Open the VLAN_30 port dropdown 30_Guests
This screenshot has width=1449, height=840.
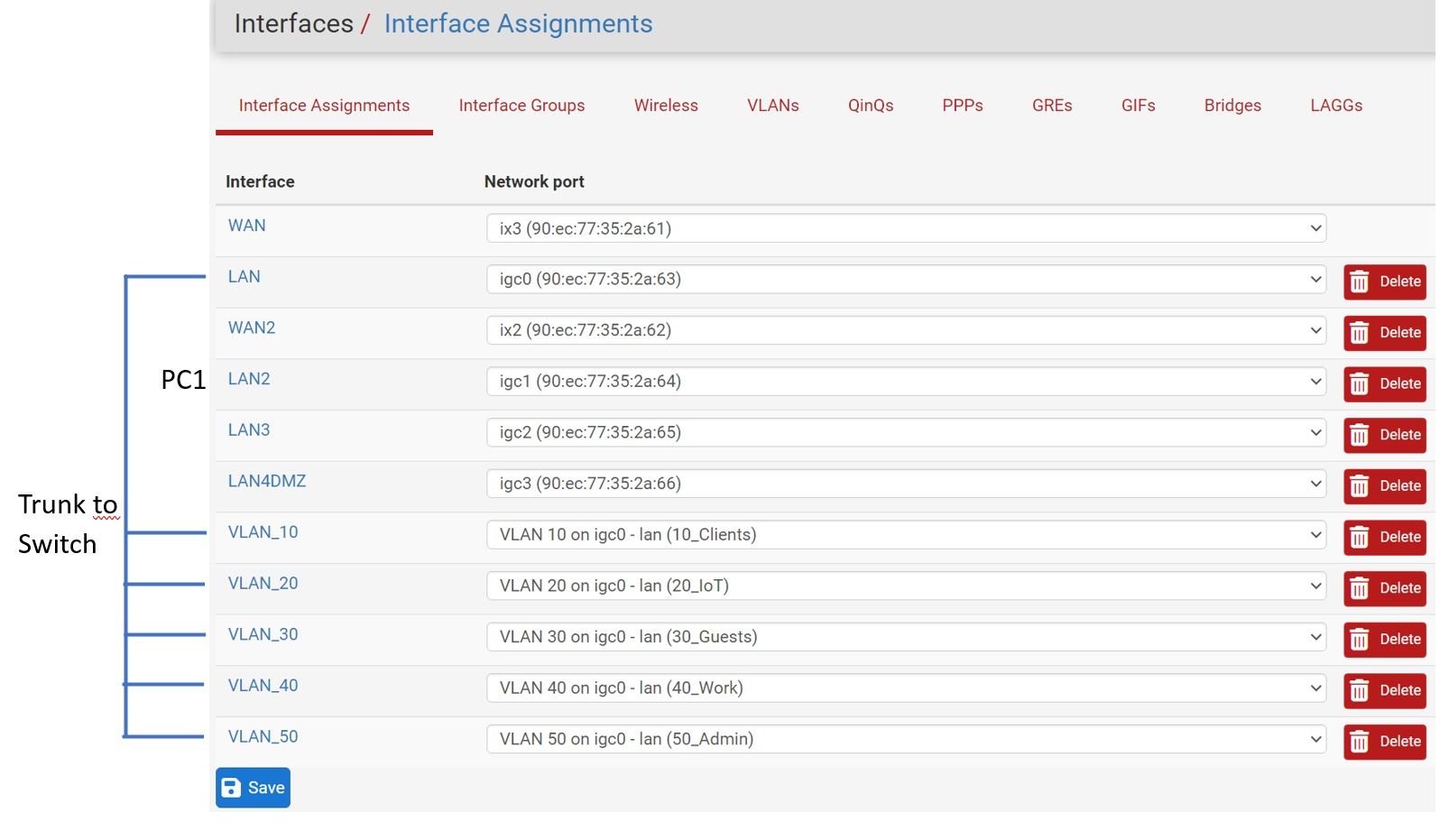pos(906,637)
